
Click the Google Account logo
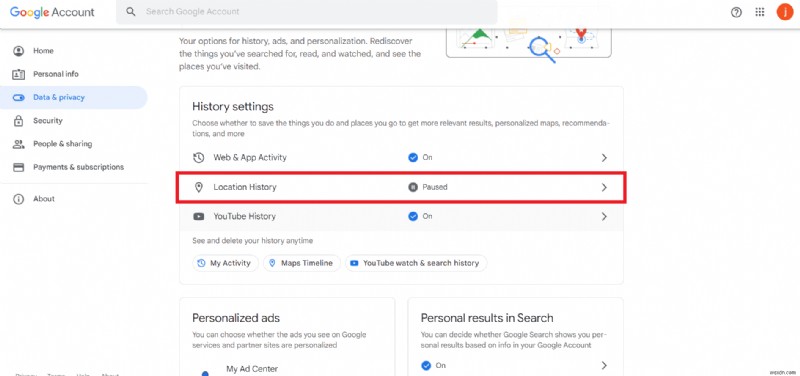click(52, 12)
